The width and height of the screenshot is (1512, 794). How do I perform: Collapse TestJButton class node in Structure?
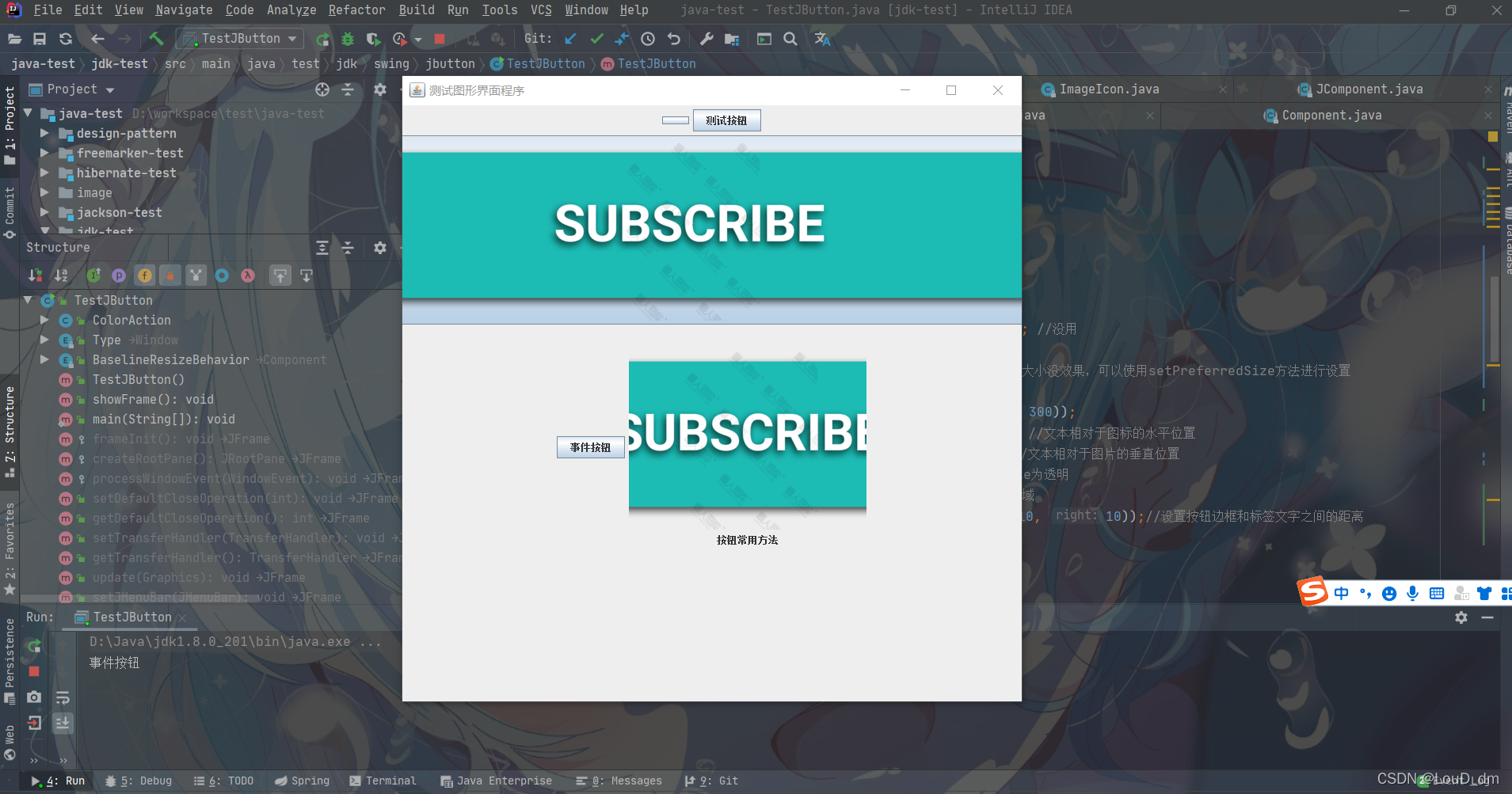[29, 300]
